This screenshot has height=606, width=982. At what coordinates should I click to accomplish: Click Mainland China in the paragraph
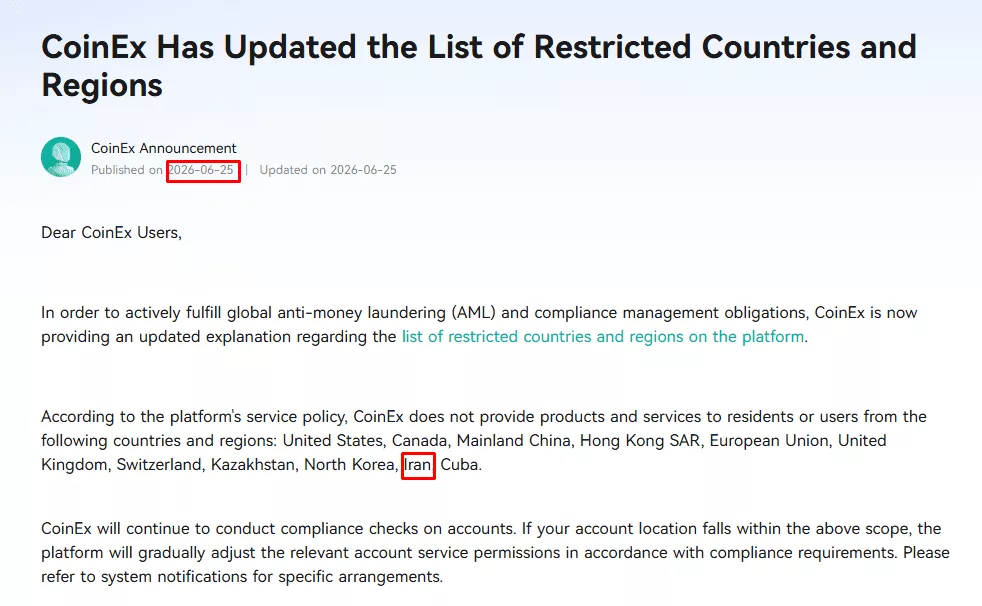point(513,441)
